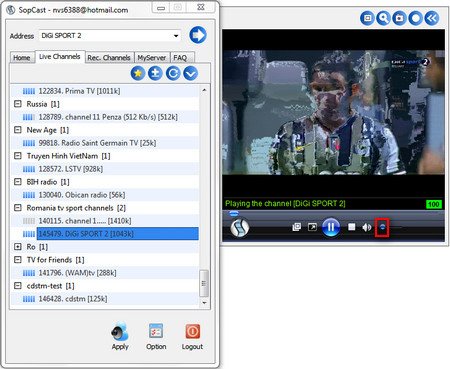Click the fullscreen arrow icon in player controls
The height and width of the screenshot is (369, 450).
coord(312,227)
